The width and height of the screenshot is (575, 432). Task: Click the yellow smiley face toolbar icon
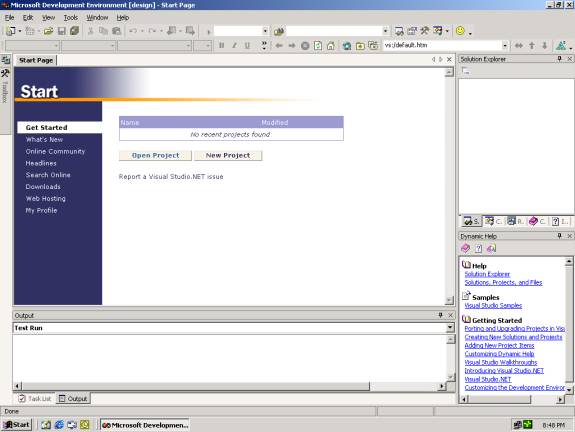[460, 31]
